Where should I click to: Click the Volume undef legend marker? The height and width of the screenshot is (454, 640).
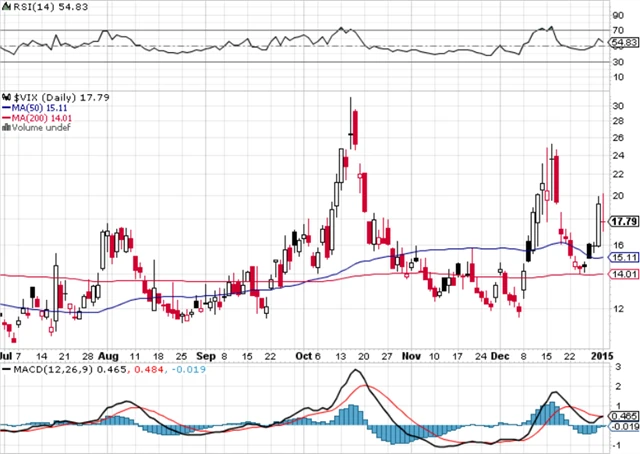[5, 128]
